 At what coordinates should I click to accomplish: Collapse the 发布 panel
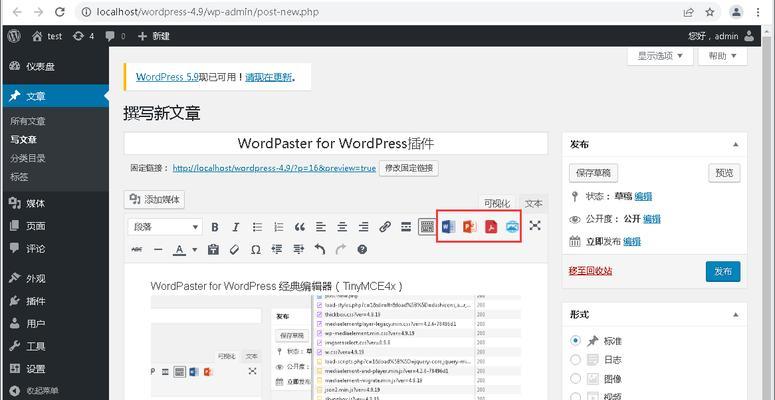pyautogui.click(x=735, y=145)
